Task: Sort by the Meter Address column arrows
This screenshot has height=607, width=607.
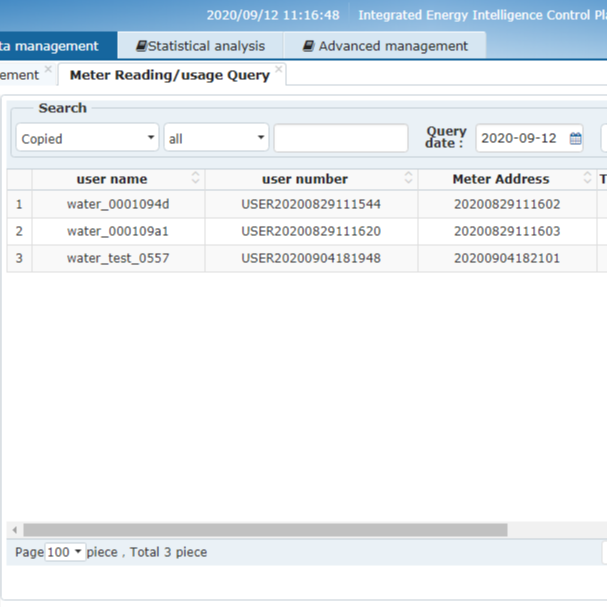Action: point(589,179)
